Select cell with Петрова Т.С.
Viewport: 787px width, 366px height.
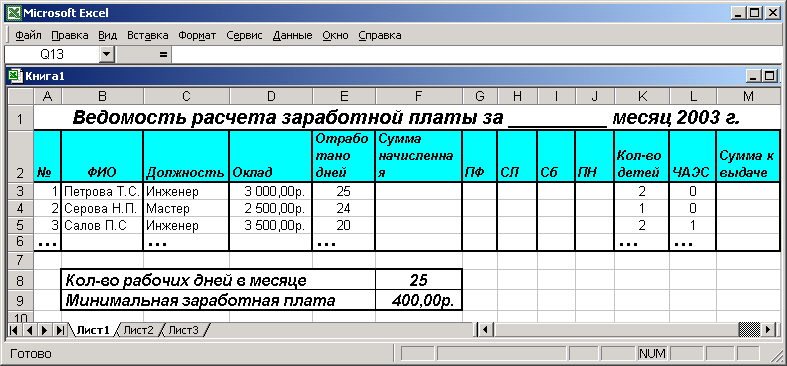102,191
